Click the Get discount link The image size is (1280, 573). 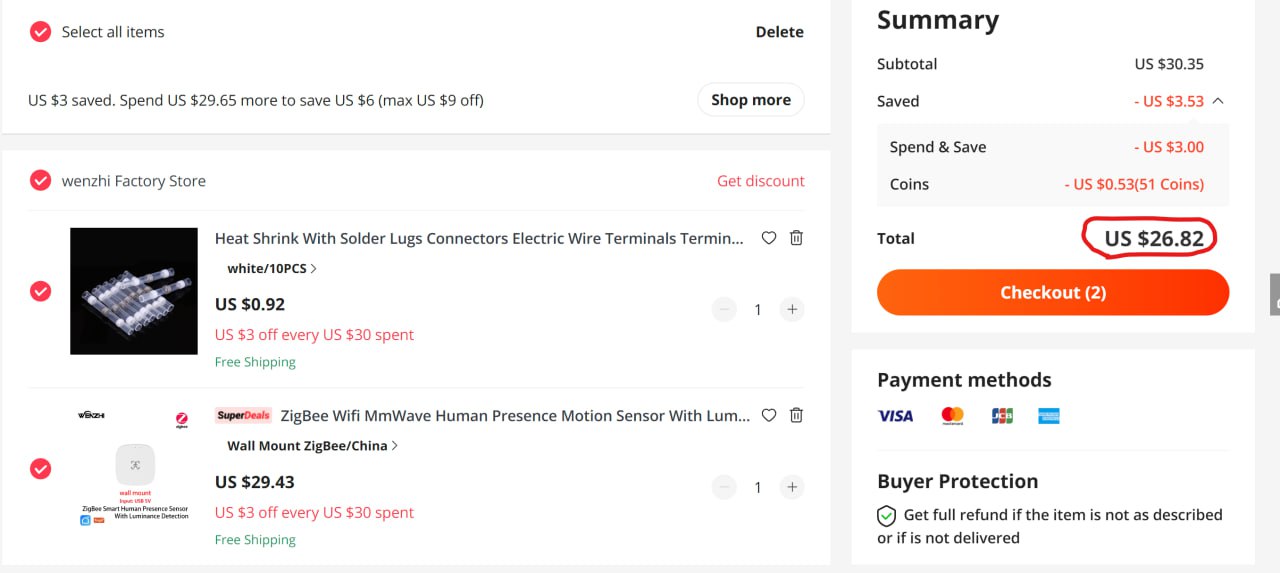tap(761, 181)
